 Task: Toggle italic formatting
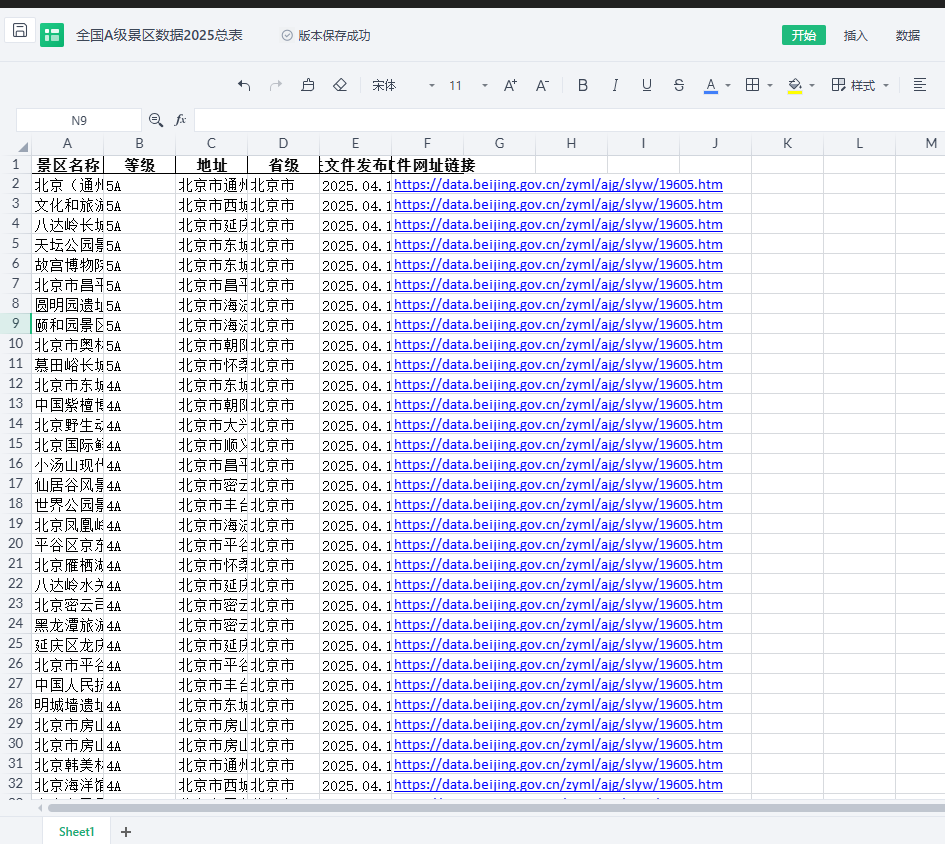pos(615,86)
